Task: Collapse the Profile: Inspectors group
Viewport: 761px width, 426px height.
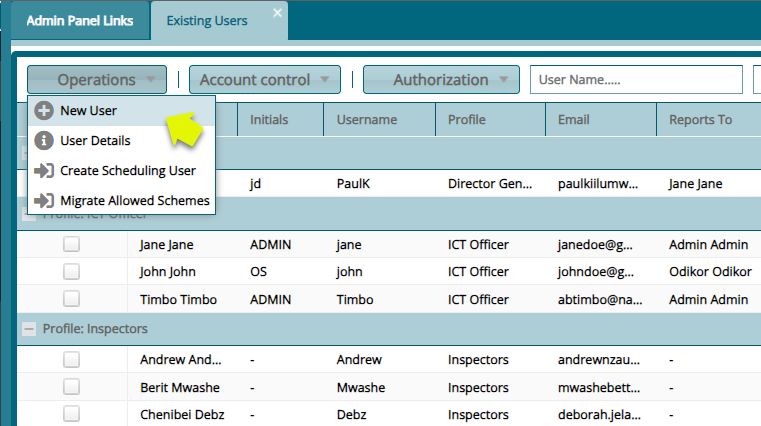Action: coord(28,328)
